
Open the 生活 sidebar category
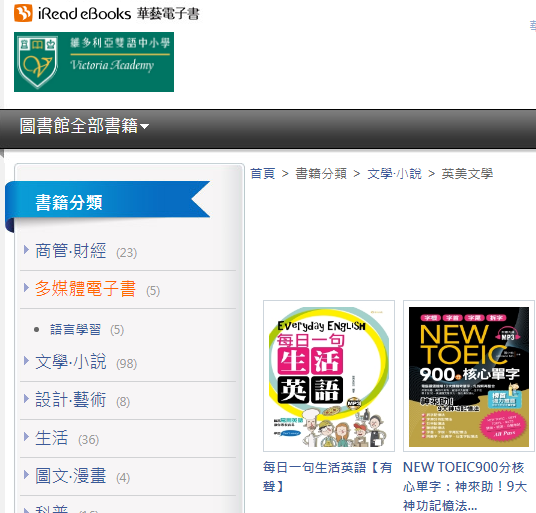(52, 438)
